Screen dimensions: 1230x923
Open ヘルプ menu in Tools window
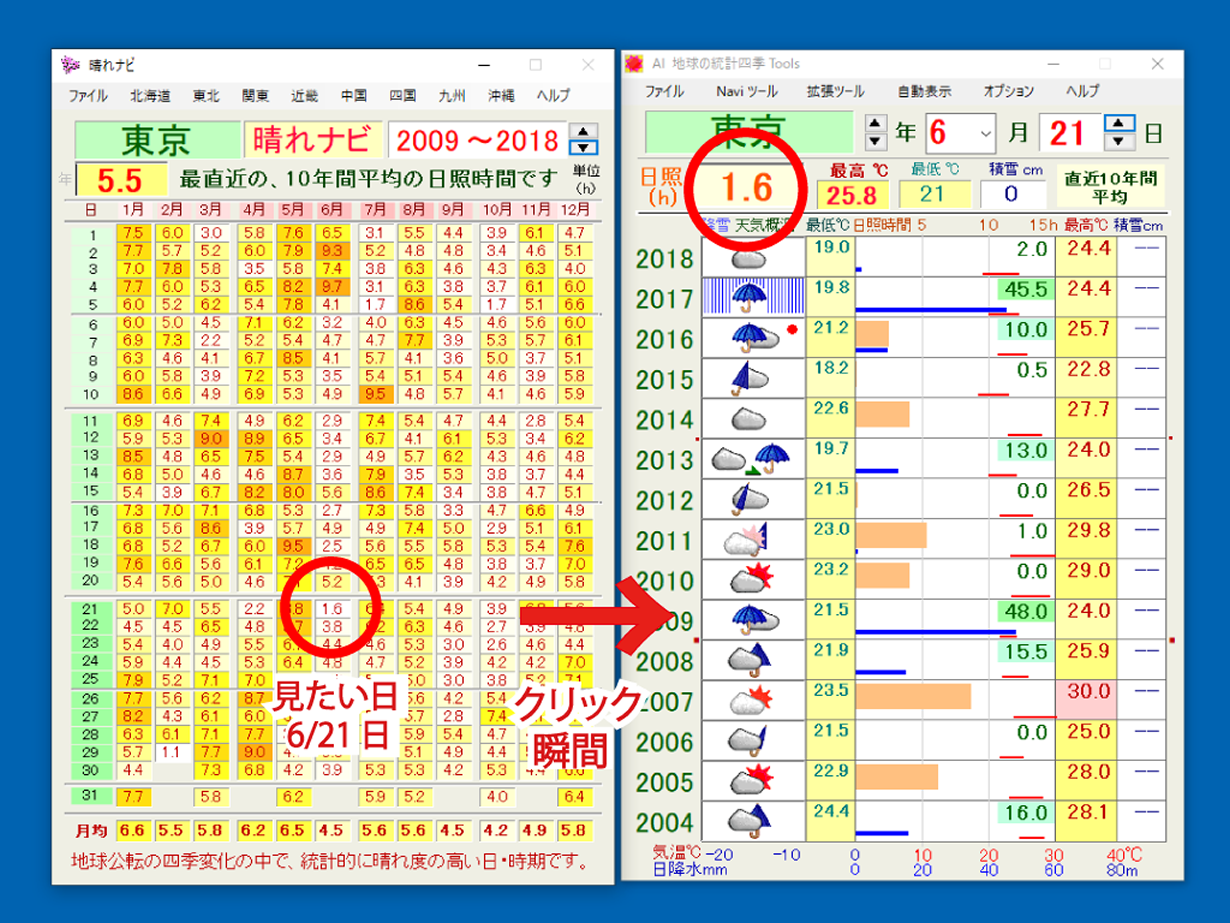coord(1082,91)
